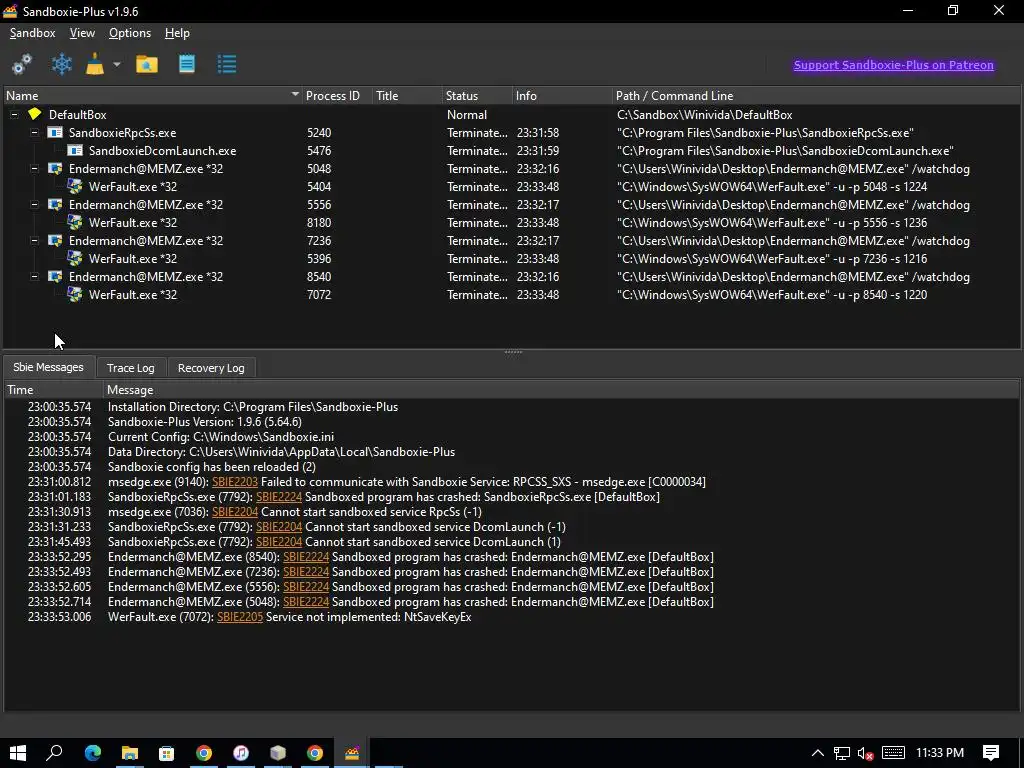Open the cleanup dropdown arrow next to broom
Image resolution: width=1024 pixels, height=768 pixels.
point(117,64)
